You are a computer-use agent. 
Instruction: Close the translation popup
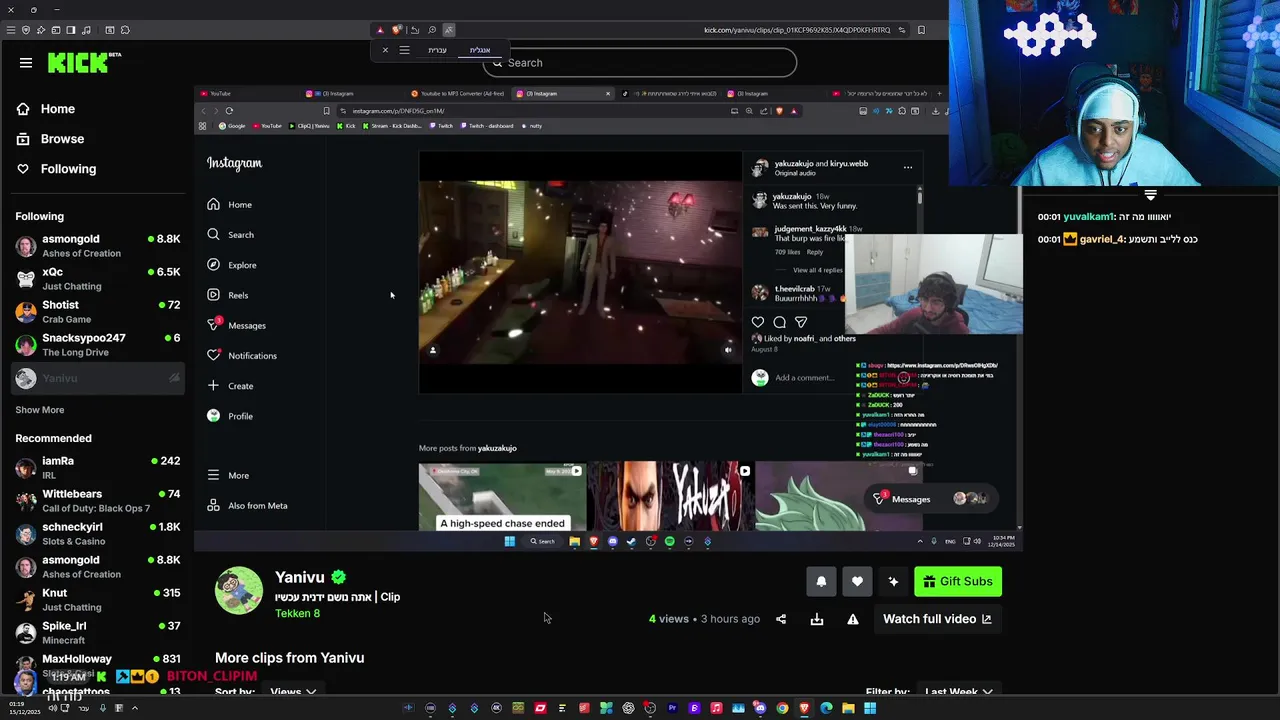[385, 50]
